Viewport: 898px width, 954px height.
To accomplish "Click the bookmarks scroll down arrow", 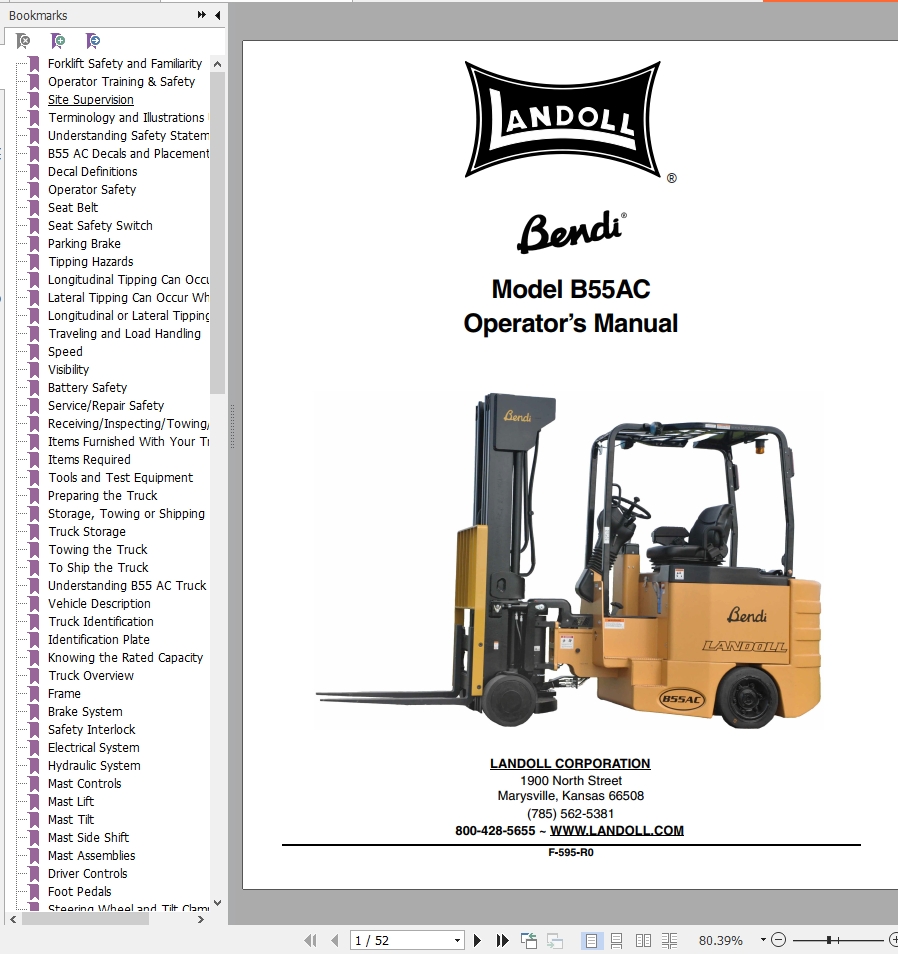I will (x=217, y=903).
